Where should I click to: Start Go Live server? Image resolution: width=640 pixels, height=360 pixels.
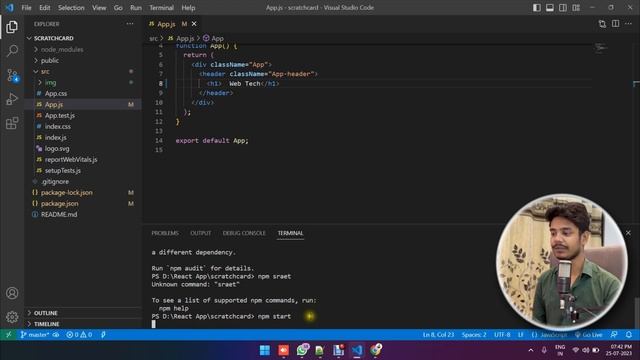[589, 335]
